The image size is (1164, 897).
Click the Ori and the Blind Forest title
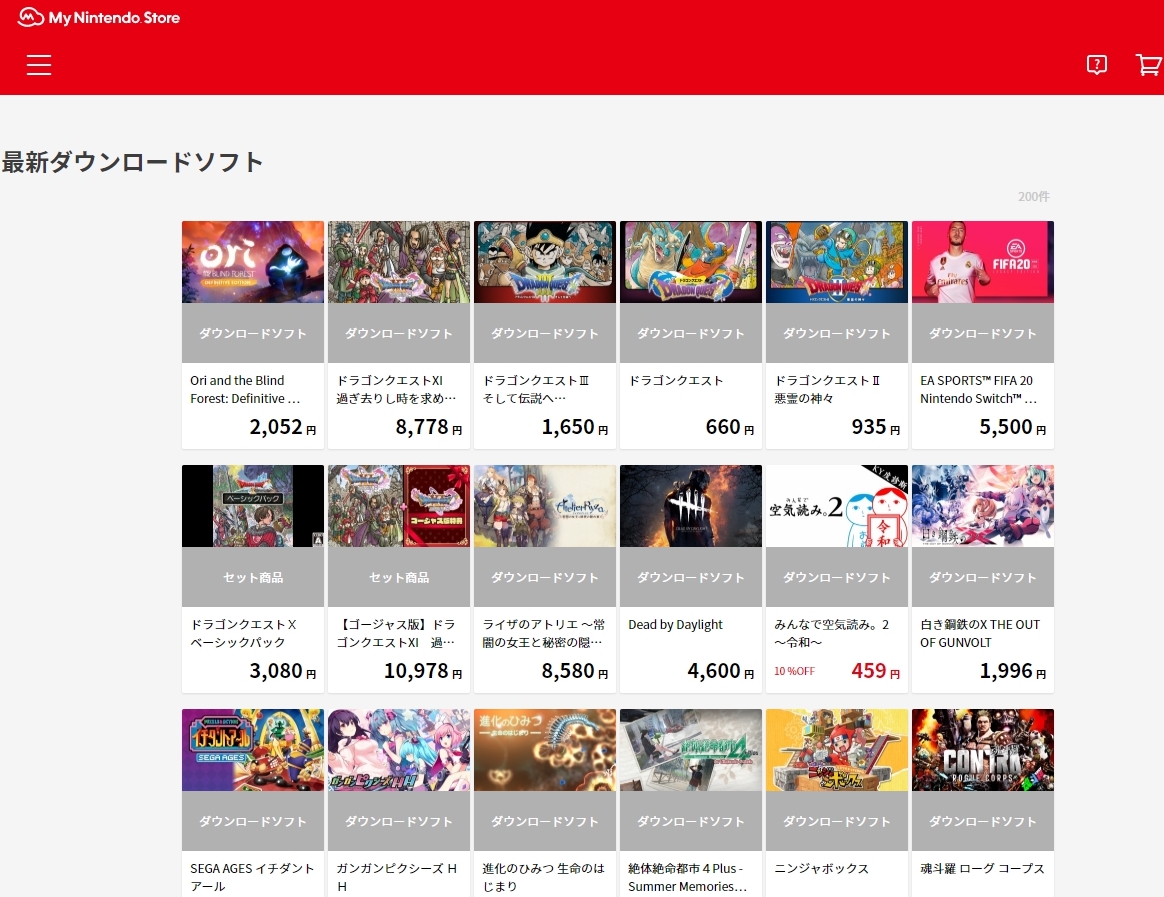245,389
